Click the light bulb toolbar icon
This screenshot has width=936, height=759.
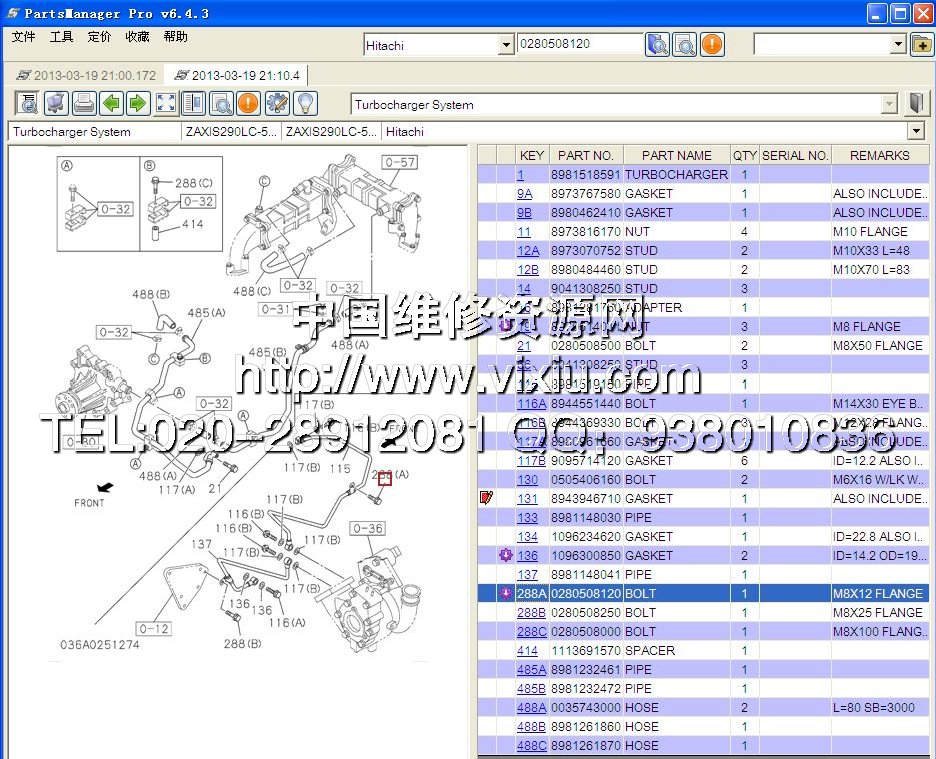click(304, 103)
